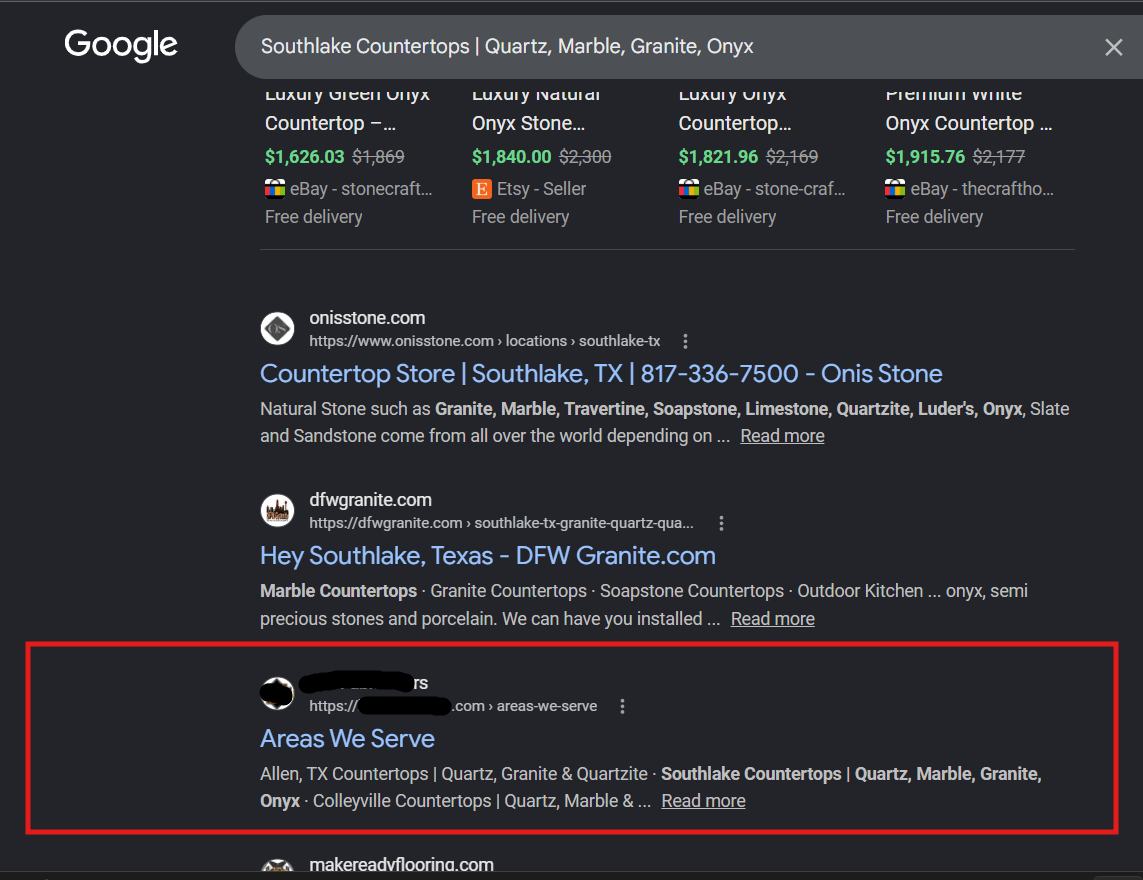
Task: Clear the search box with X
Action: point(1113,47)
